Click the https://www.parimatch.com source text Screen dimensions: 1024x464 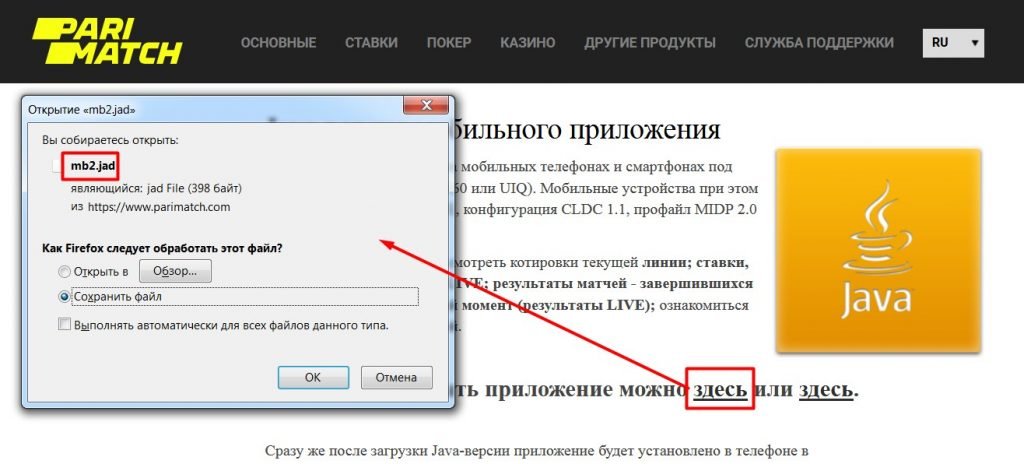[159, 207]
